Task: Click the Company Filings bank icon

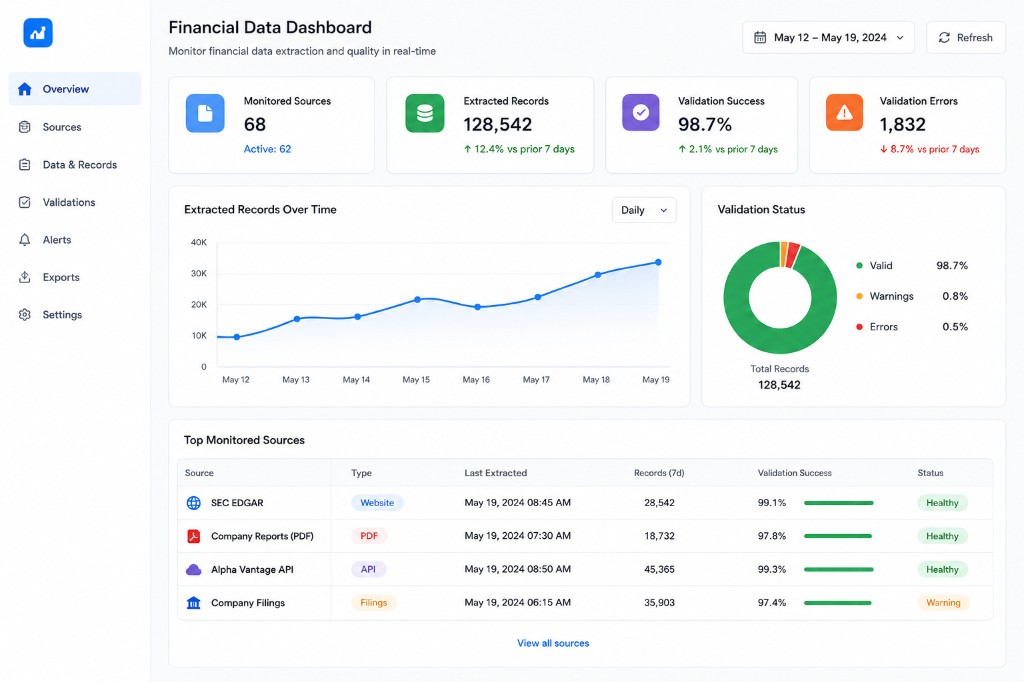Action: 194,603
